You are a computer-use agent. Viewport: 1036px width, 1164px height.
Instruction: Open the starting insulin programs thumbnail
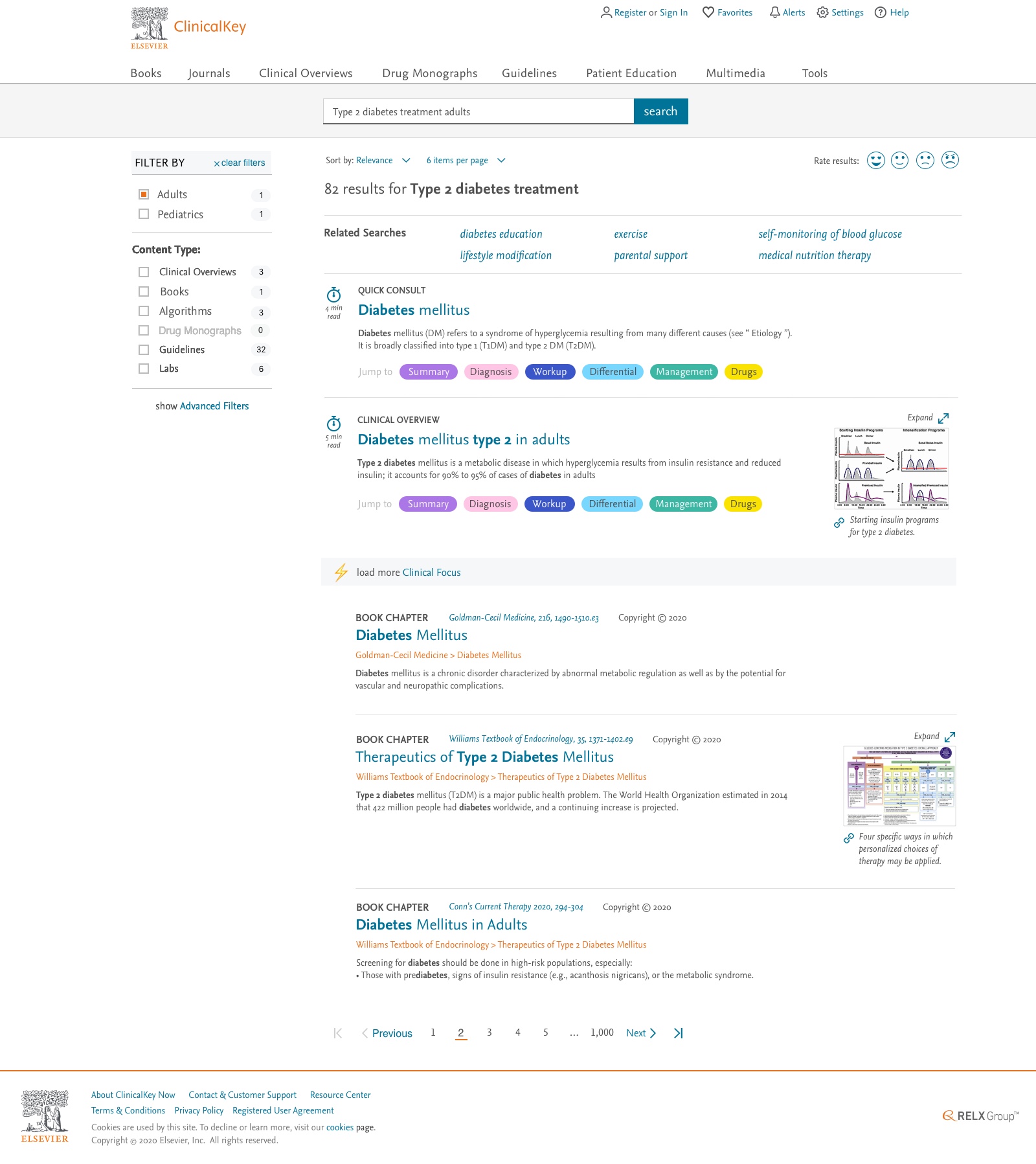pos(892,468)
